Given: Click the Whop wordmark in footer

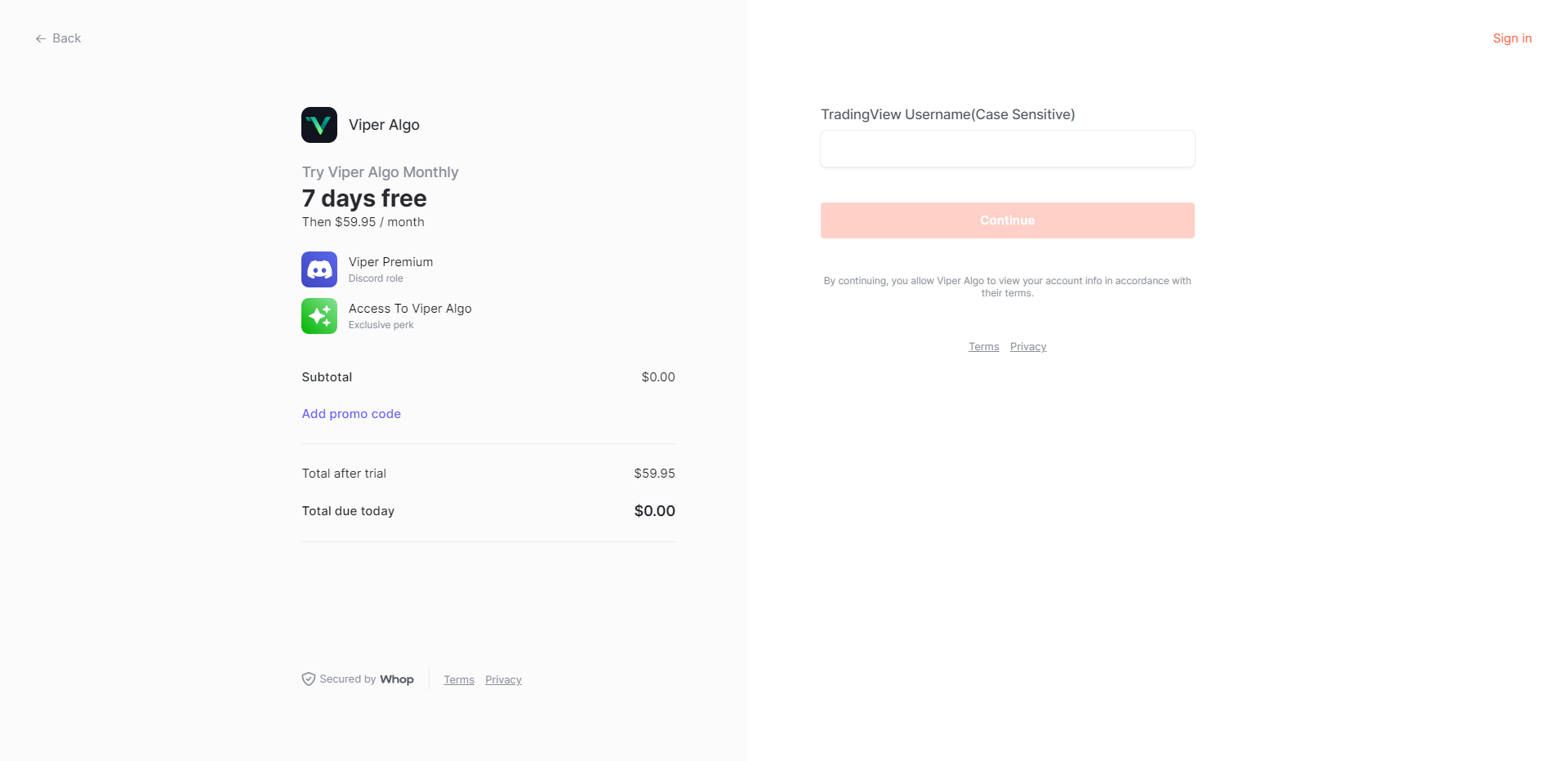Looking at the screenshot, I should click(x=397, y=679).
